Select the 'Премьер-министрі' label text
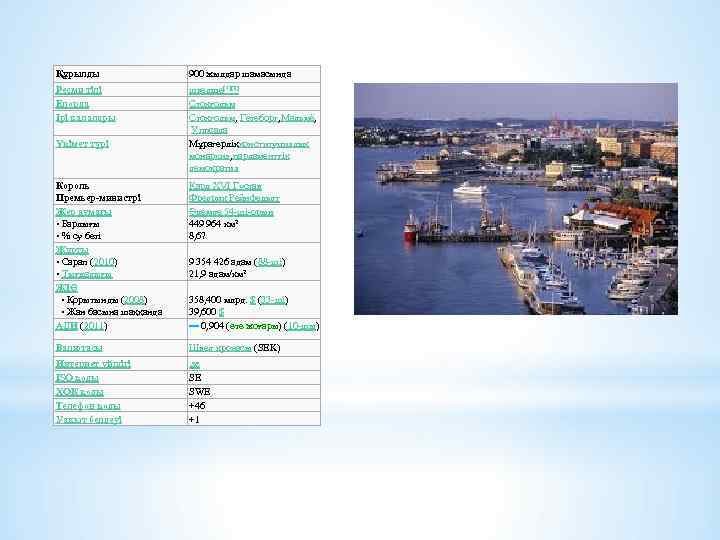 [98, 198]
